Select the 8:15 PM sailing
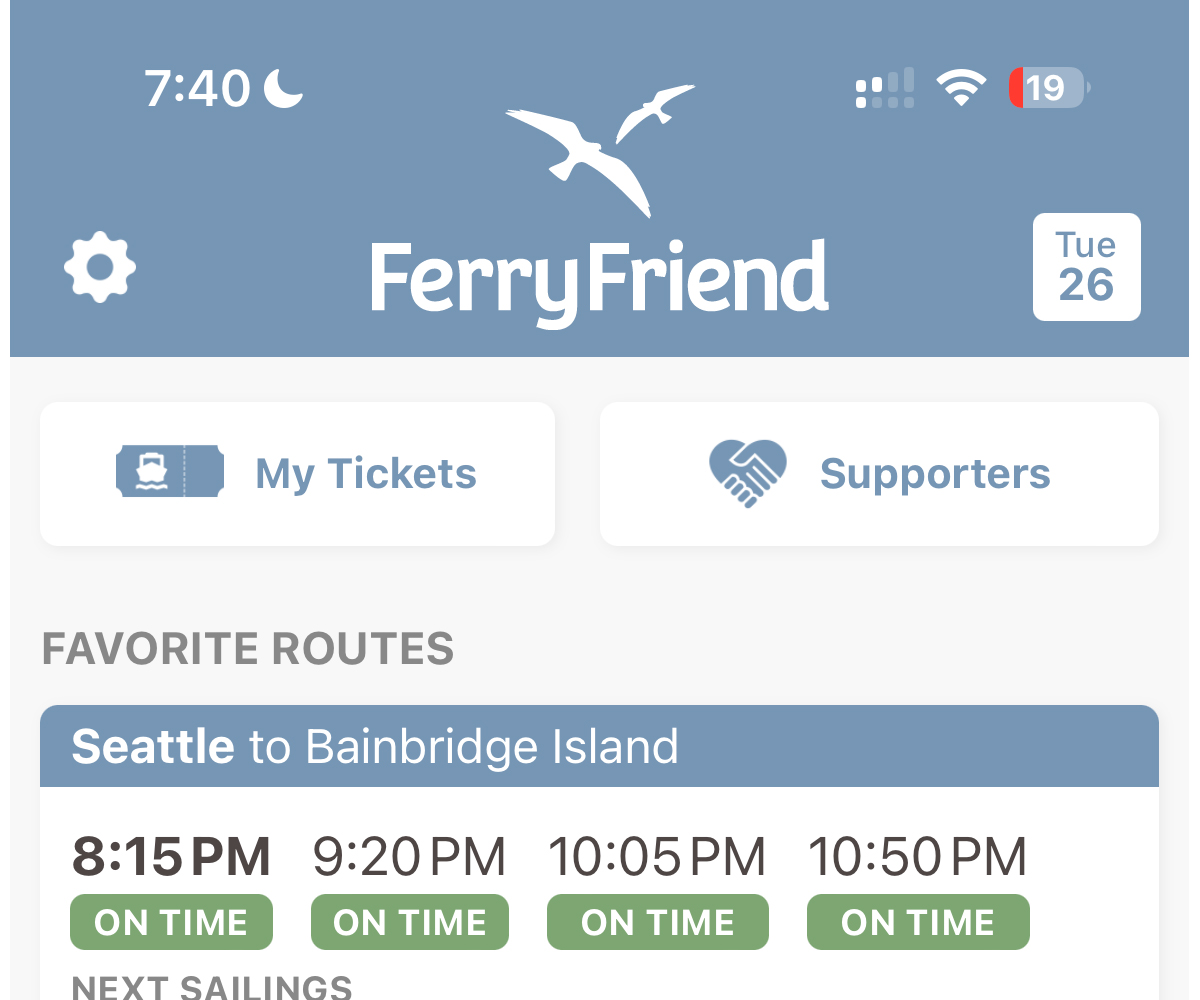Screen dimensions: 1200x1000 point(171,857)
